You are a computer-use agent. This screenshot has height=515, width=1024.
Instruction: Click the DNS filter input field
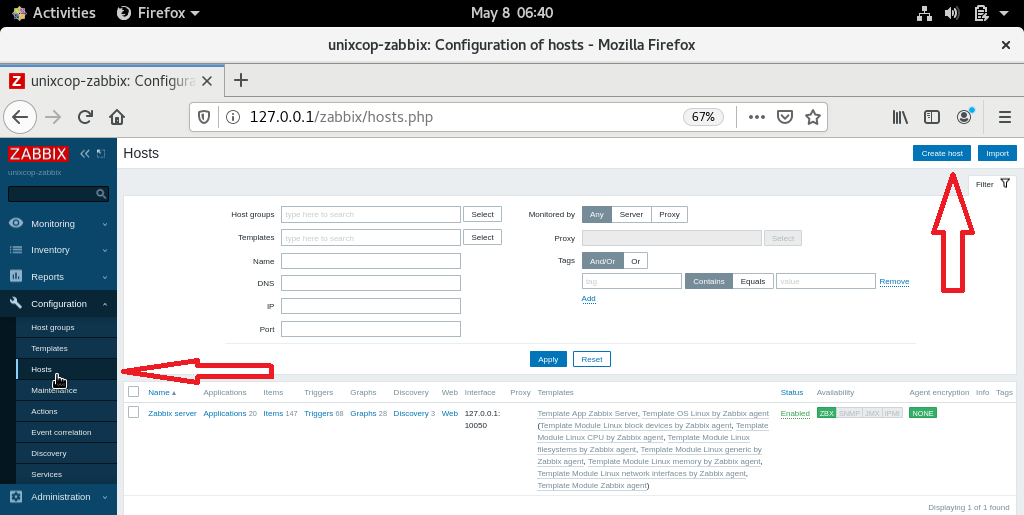click(371, 283)
